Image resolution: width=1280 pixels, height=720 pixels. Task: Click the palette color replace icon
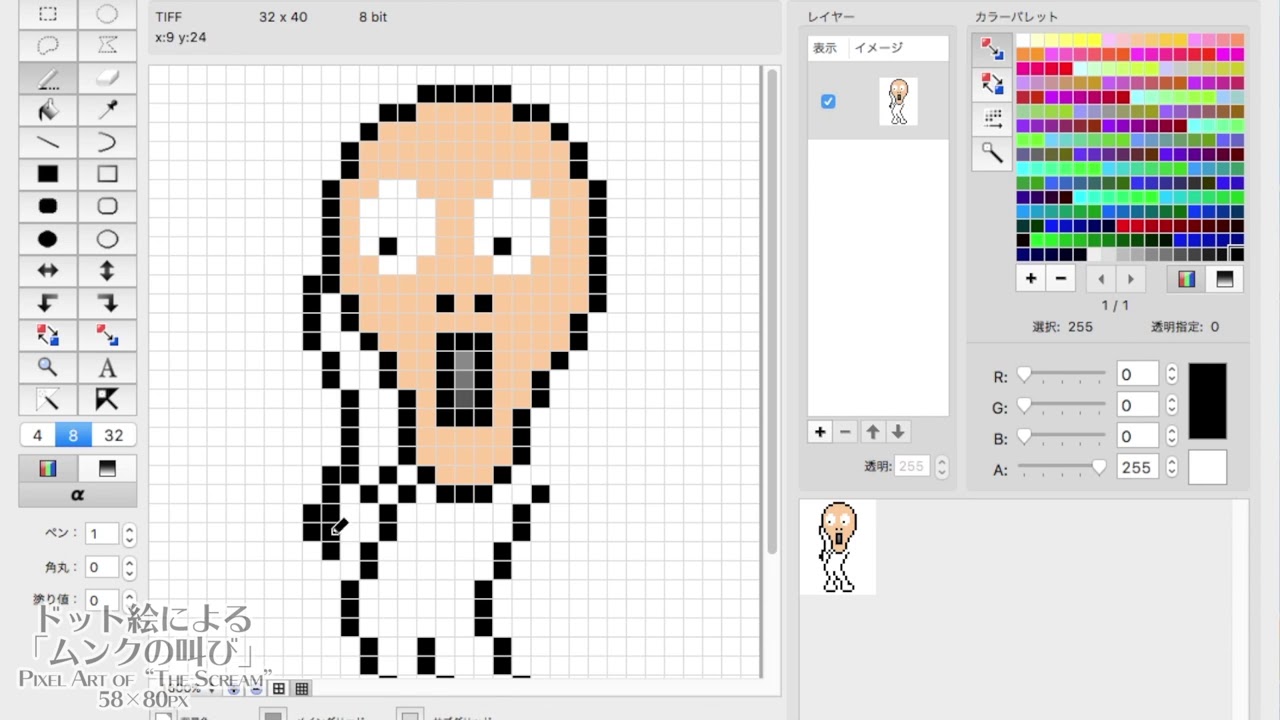(x=992, y=50)
